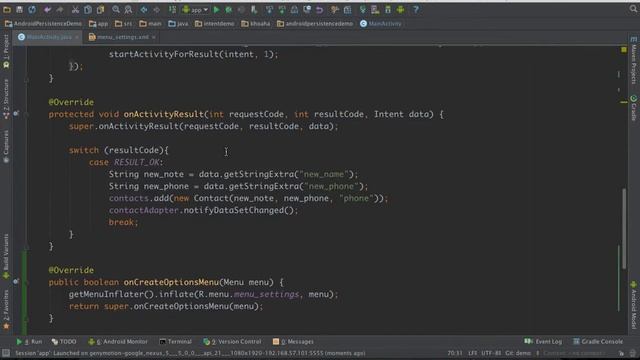Click the Save All toolbar icon
This screenshot has width=640, height=360.
point(19,9)
